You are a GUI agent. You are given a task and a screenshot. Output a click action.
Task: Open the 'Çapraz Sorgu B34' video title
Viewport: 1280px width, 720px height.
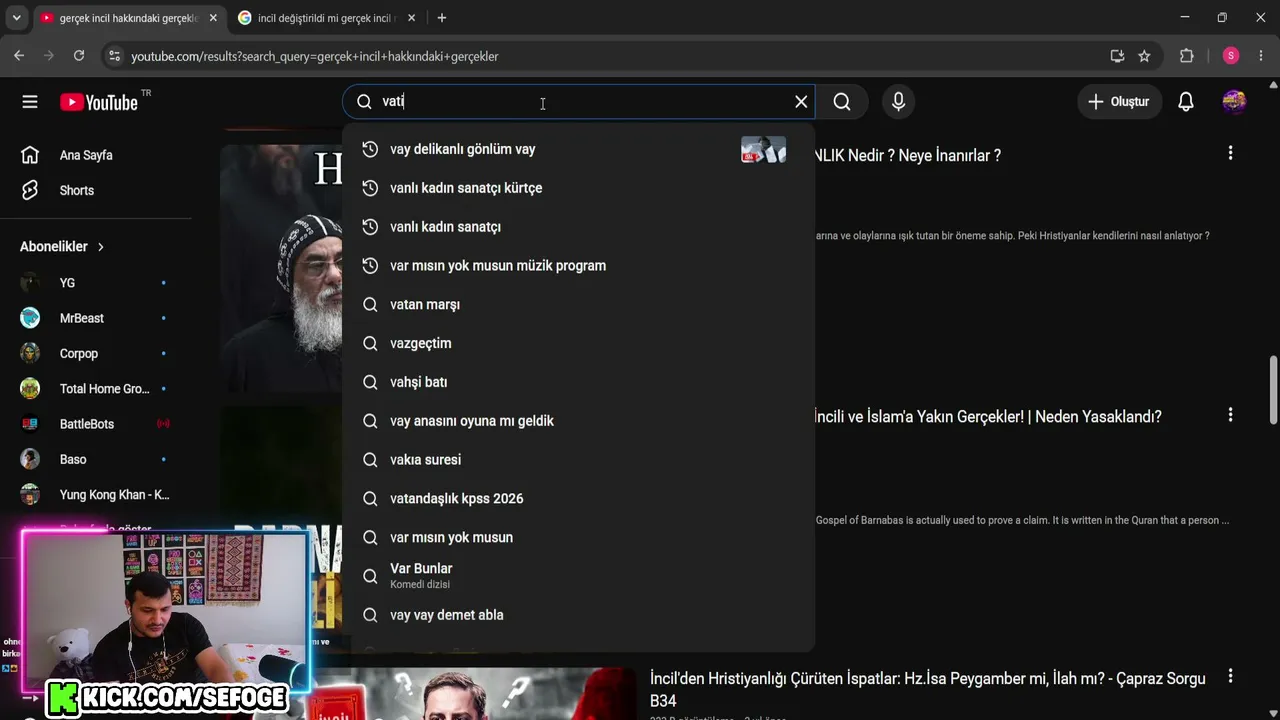tap(927, 689)
